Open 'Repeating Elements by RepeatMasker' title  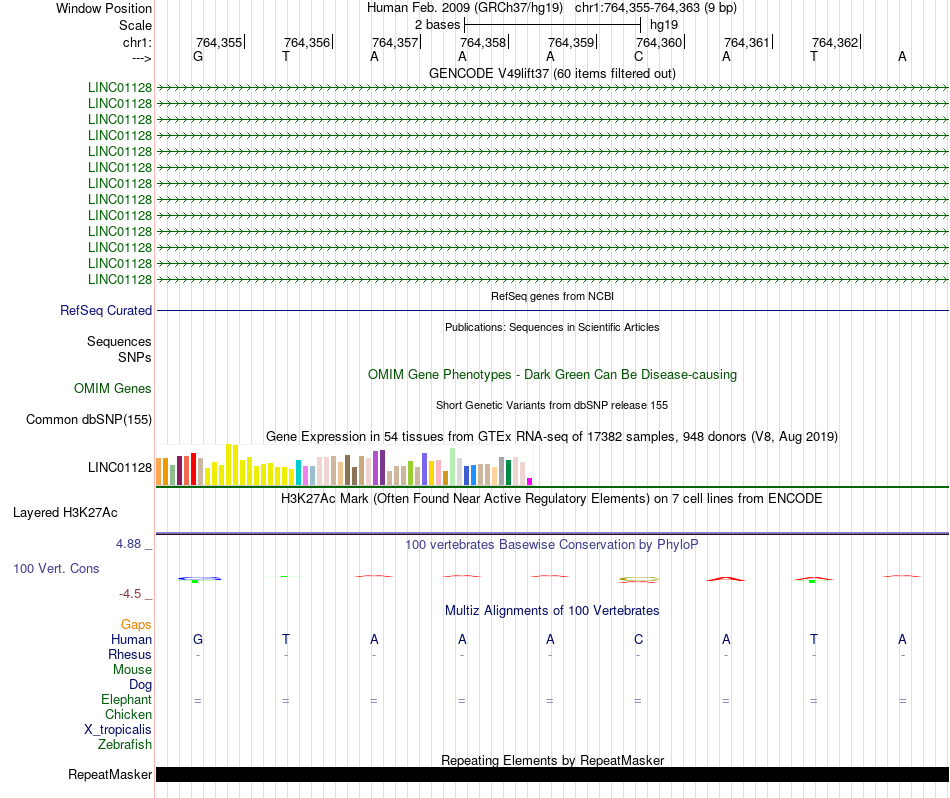[552, 760]
